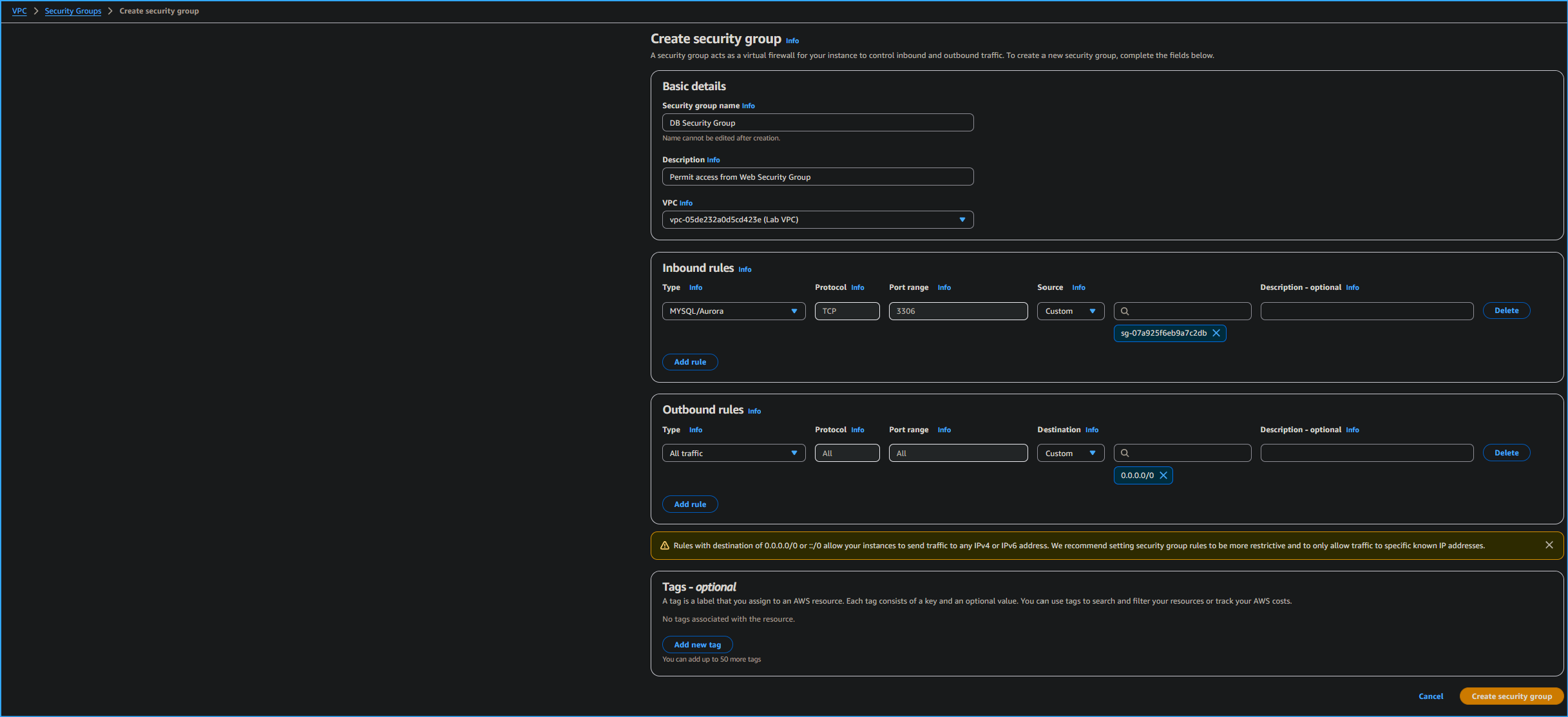Delete the outbound All traffic rule
The height and width of the screenshot is (717, 1568).
tap(1506, 452)
